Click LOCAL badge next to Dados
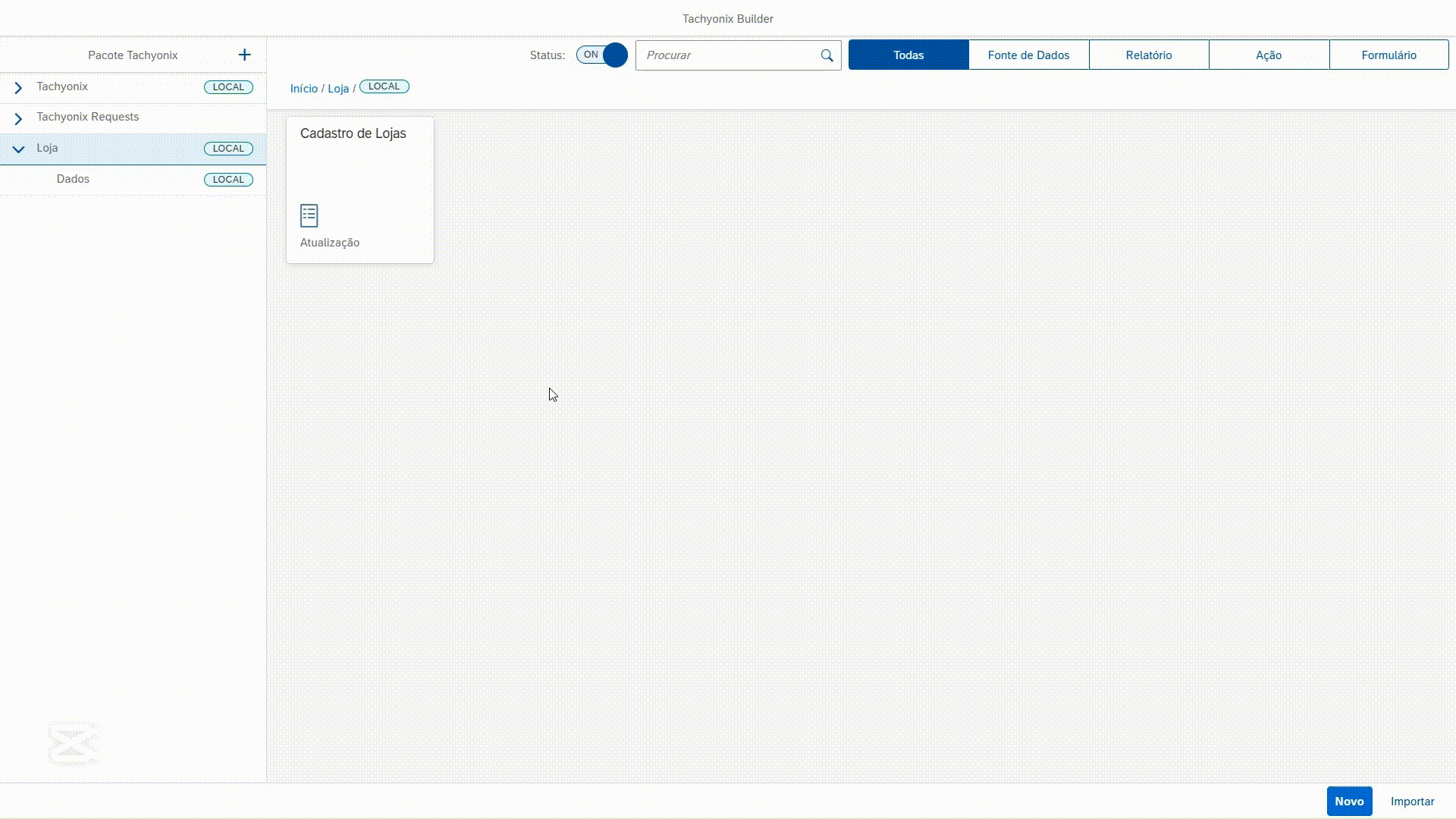Image resolution: width=1456 pixels, height=819 pixels. (228, 180)
